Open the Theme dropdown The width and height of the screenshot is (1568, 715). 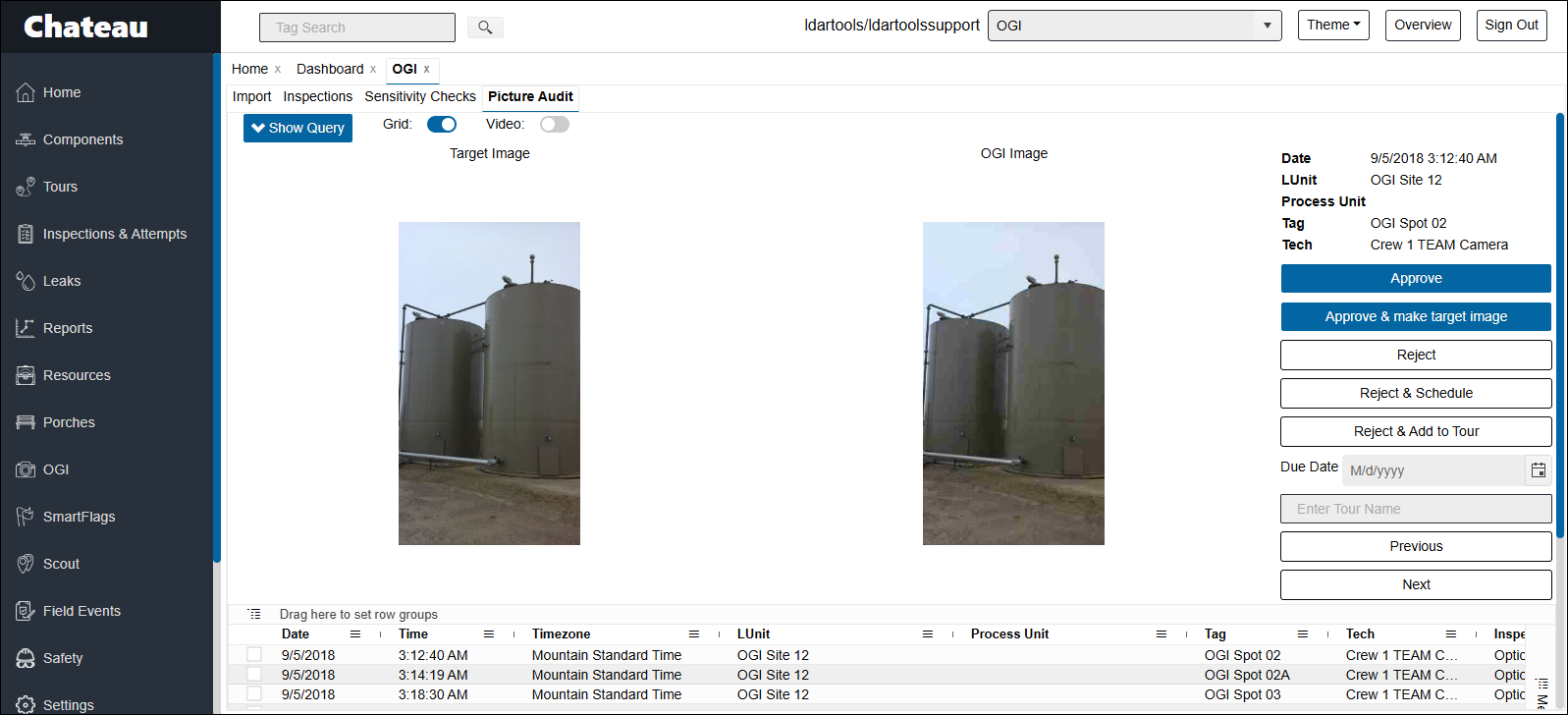1332,26
